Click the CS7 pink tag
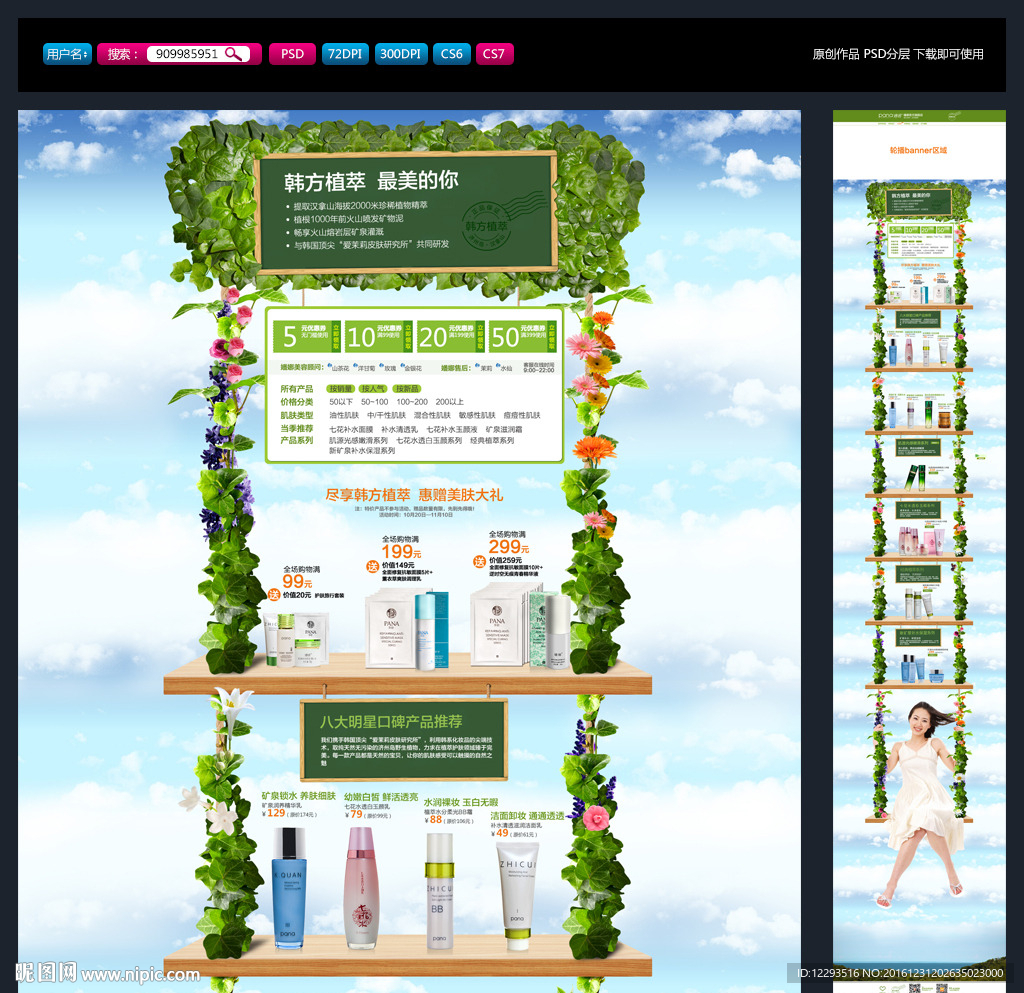 pos(494,54)
